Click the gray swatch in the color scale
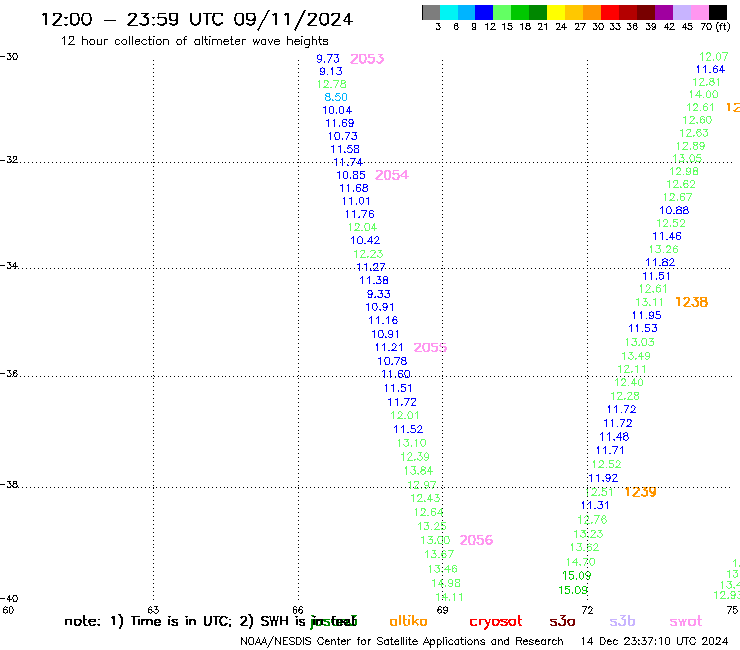The width and height of the screenshot is (740, 650). [431, 12]
